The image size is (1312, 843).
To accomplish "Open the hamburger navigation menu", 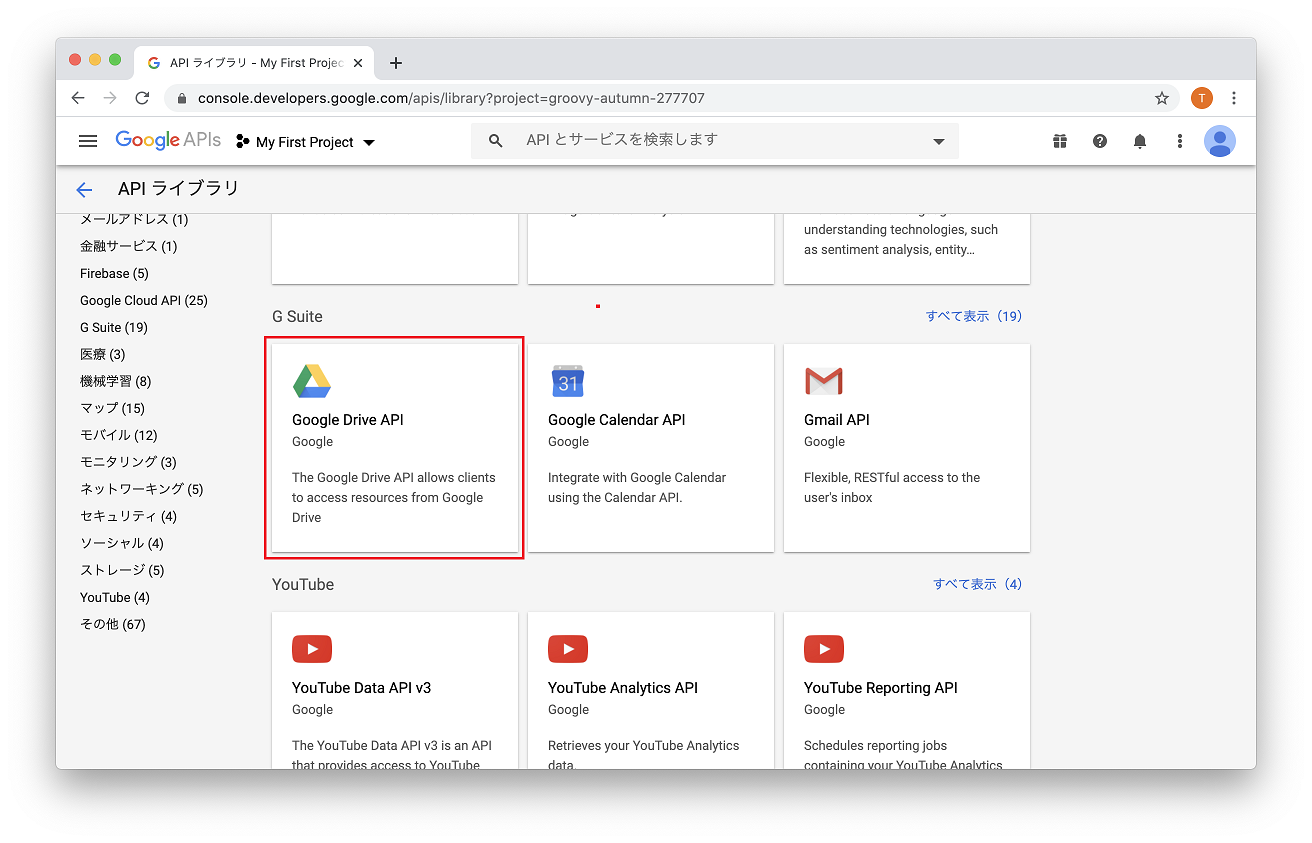I will click(88, 142).
